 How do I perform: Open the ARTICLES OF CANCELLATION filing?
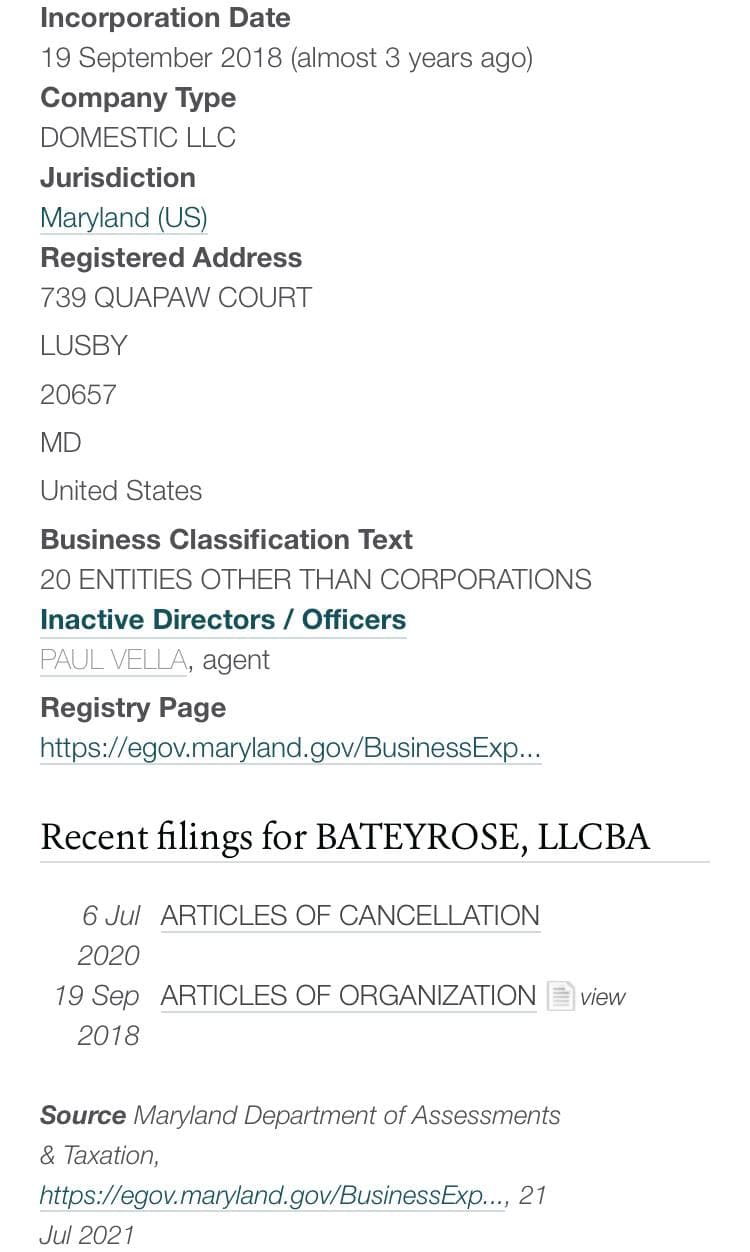point(350,916)
